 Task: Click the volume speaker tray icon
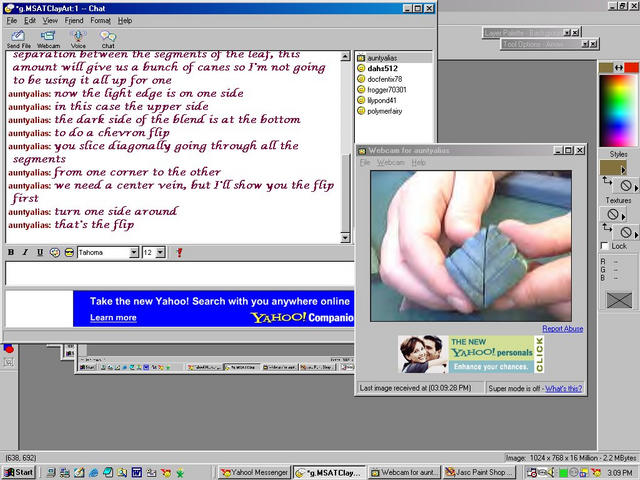(x=551, y=473)
